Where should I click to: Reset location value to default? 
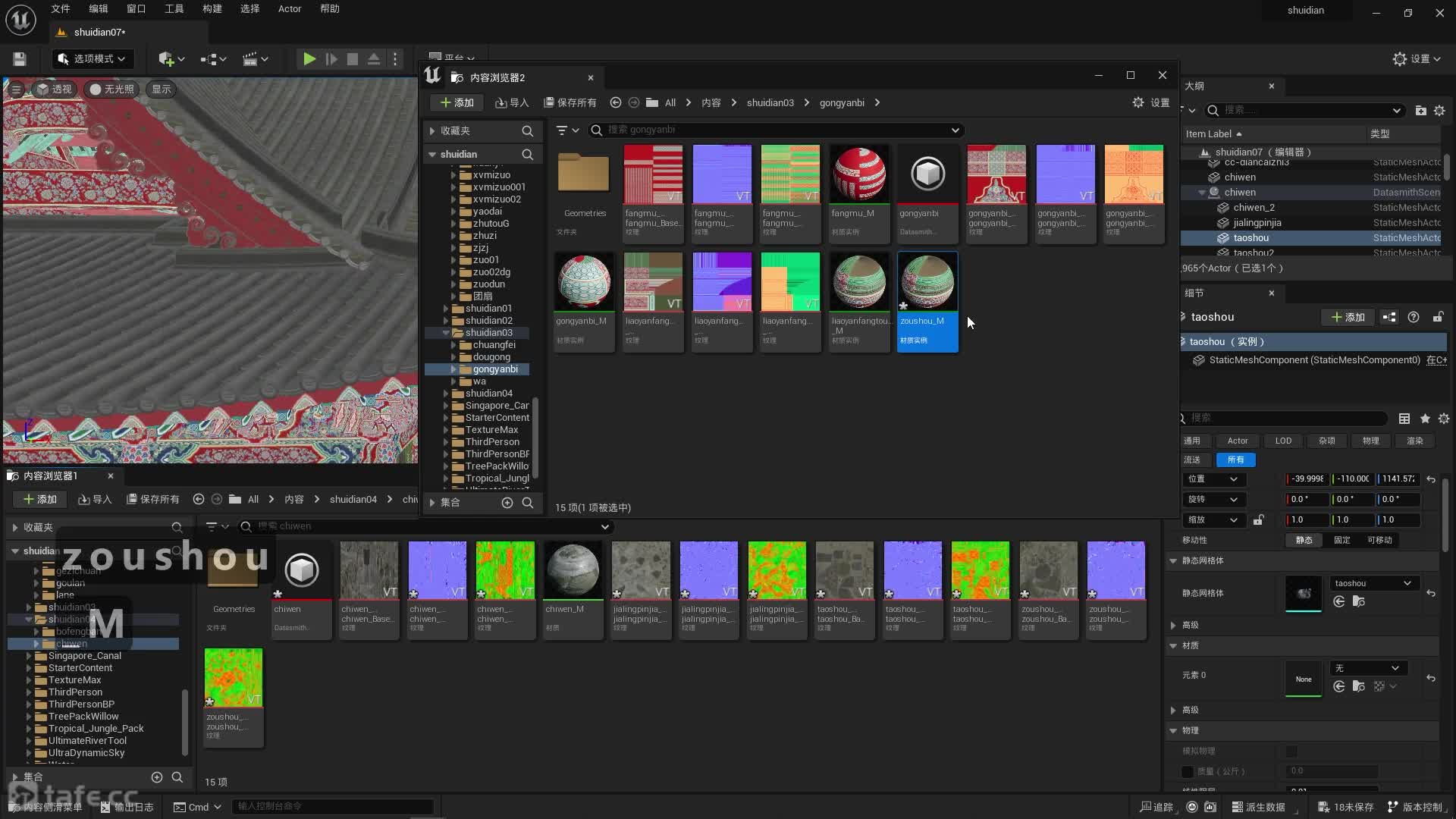1431,479
